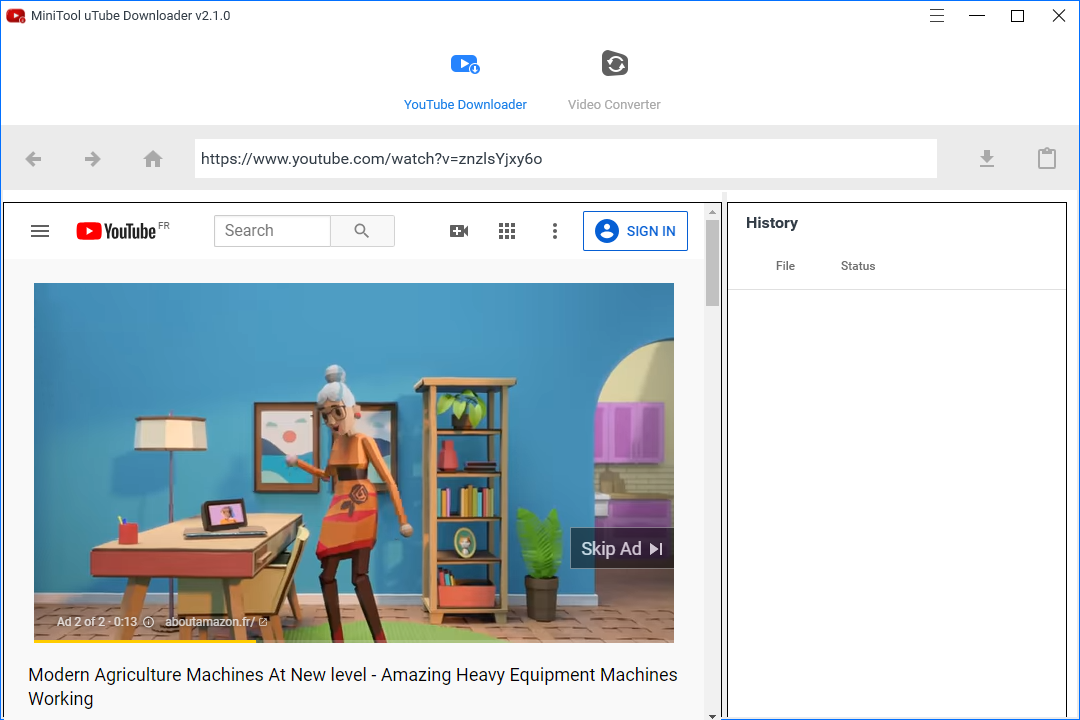
Task: Click the download arrow icon
Action: pos(987,159)
